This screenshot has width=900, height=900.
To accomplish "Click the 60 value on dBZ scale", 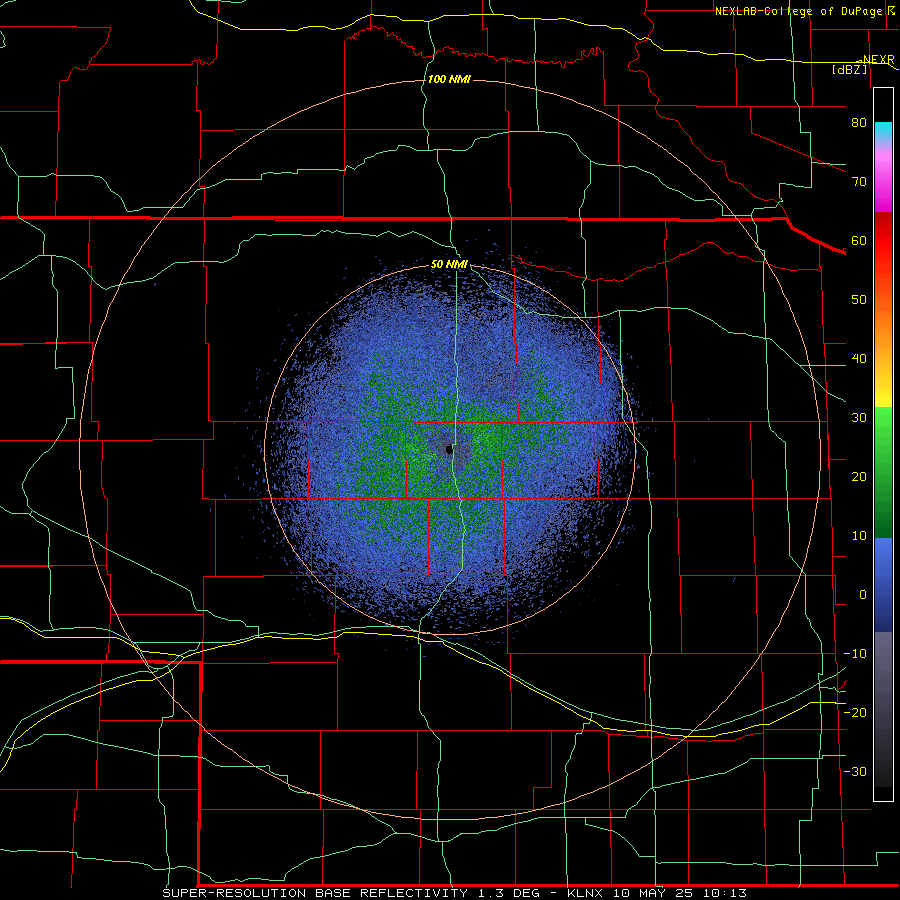I will click(859, 240).
